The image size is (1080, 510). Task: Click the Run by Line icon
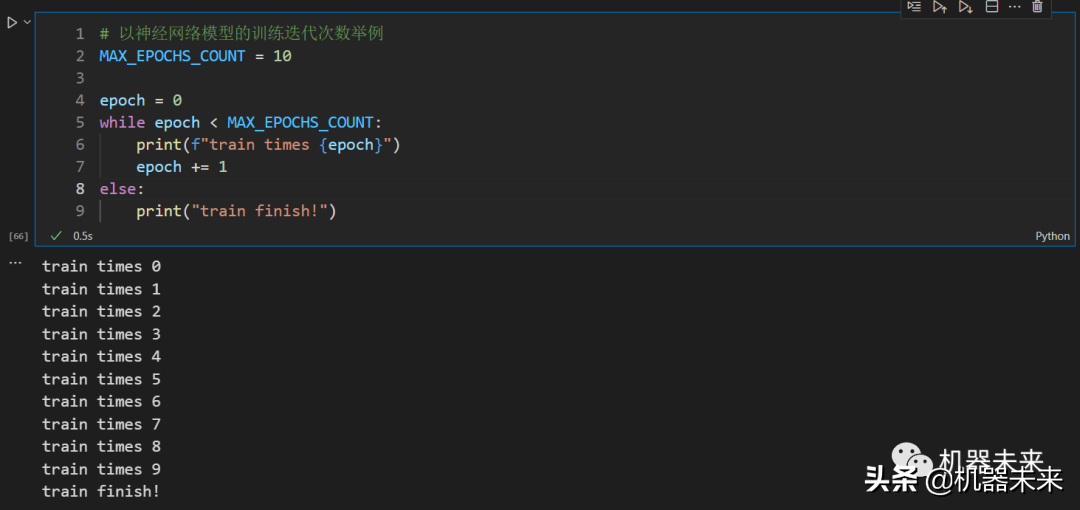914,7
